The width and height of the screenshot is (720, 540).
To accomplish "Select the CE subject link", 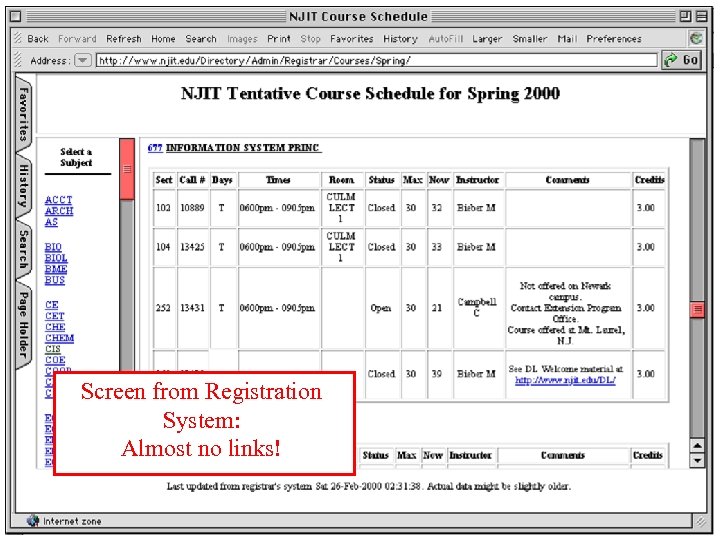I will [51, 305].
